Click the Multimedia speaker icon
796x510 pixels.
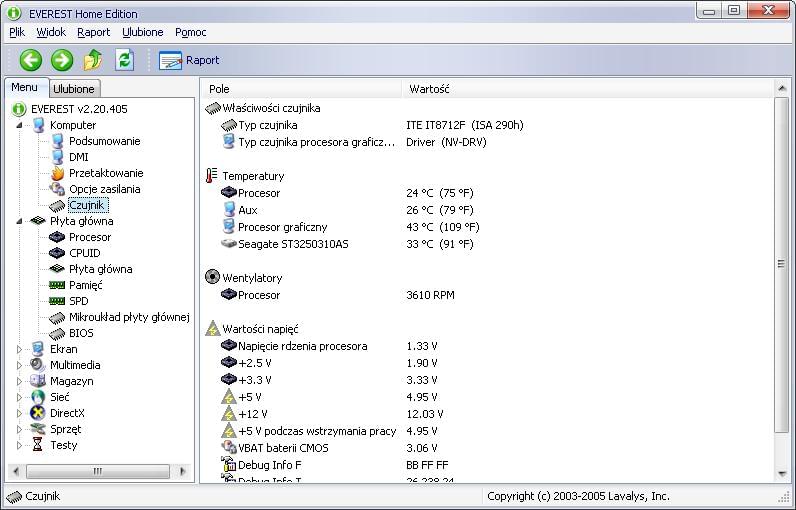click(x=38, y=365)
